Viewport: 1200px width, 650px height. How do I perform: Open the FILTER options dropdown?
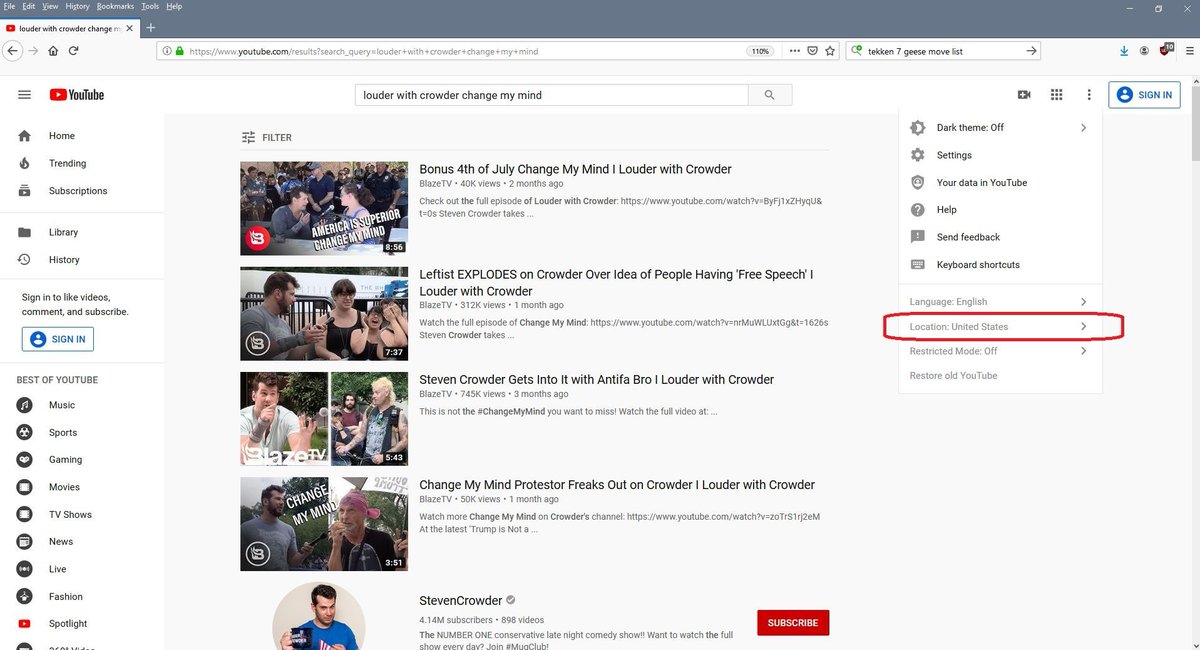[x=267, y=138]
